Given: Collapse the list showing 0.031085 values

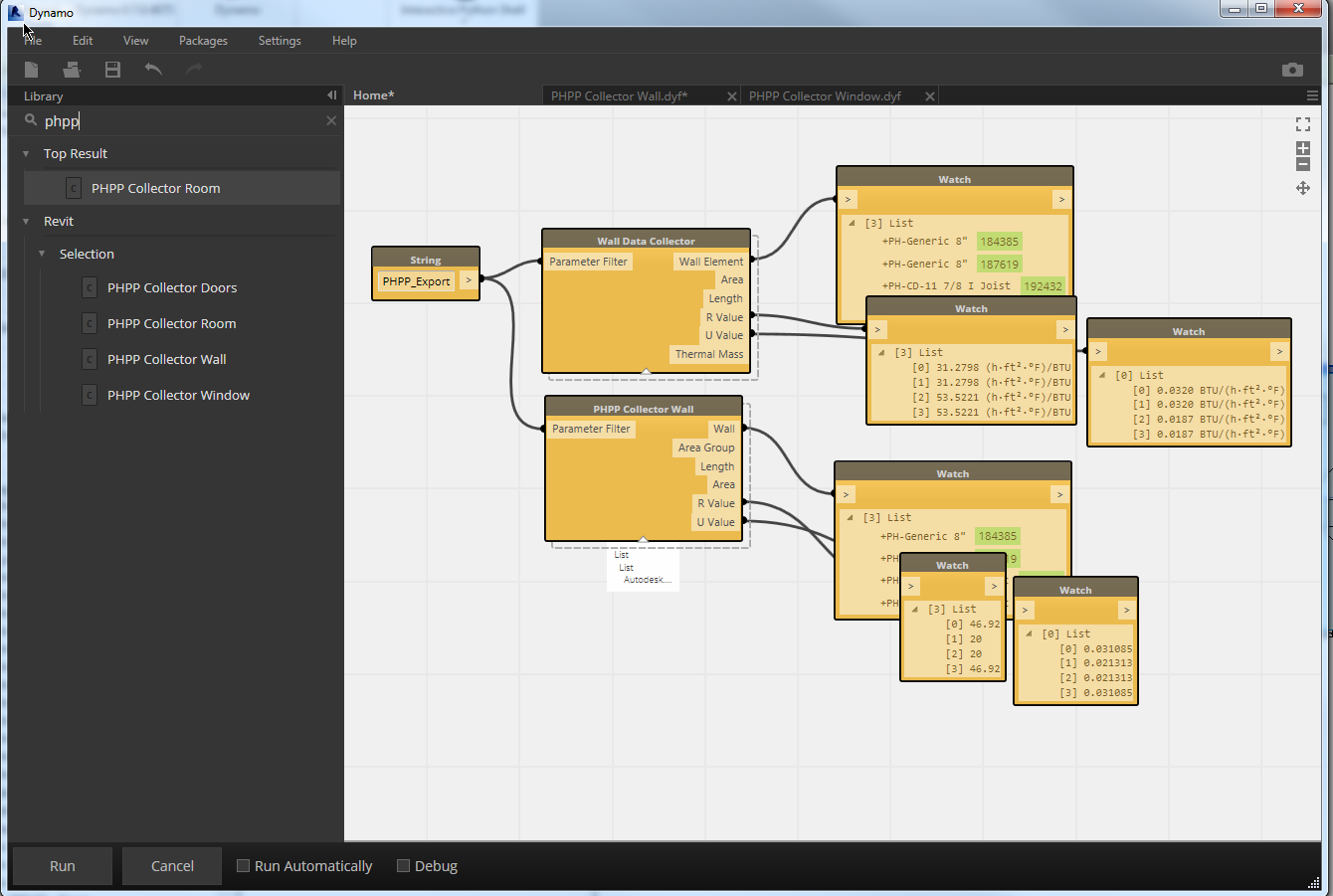Looking at the screenshot, I should (1029, 633).
